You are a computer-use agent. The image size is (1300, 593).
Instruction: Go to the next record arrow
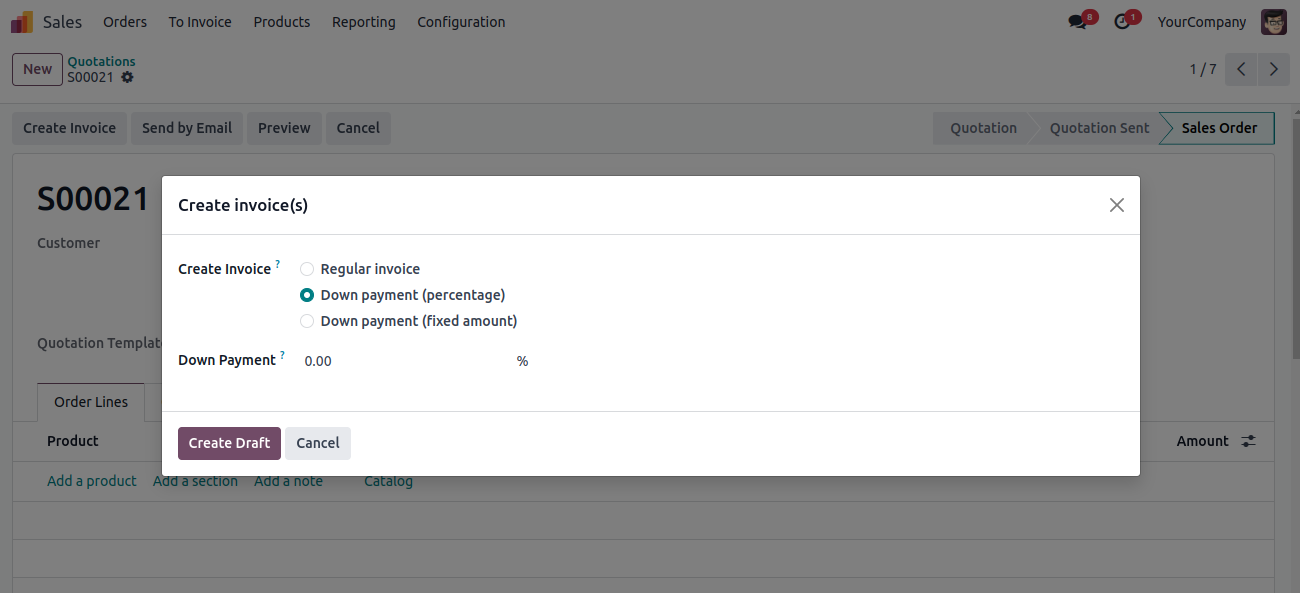tap(1273, 69)
